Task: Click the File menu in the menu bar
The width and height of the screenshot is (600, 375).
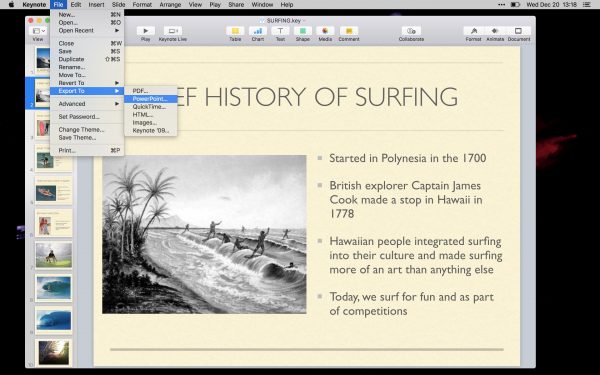Action: 58,5
